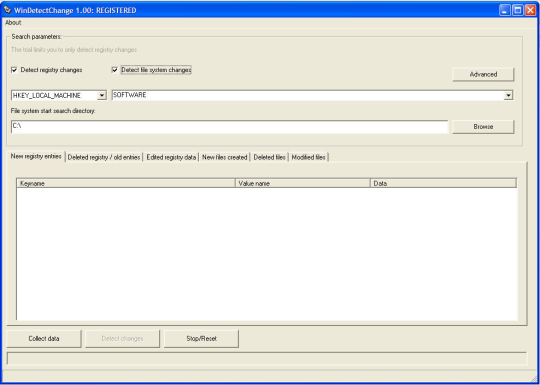Click the resize grip in status bar
This screenshot has width=540, height=385.
(533, 378)
